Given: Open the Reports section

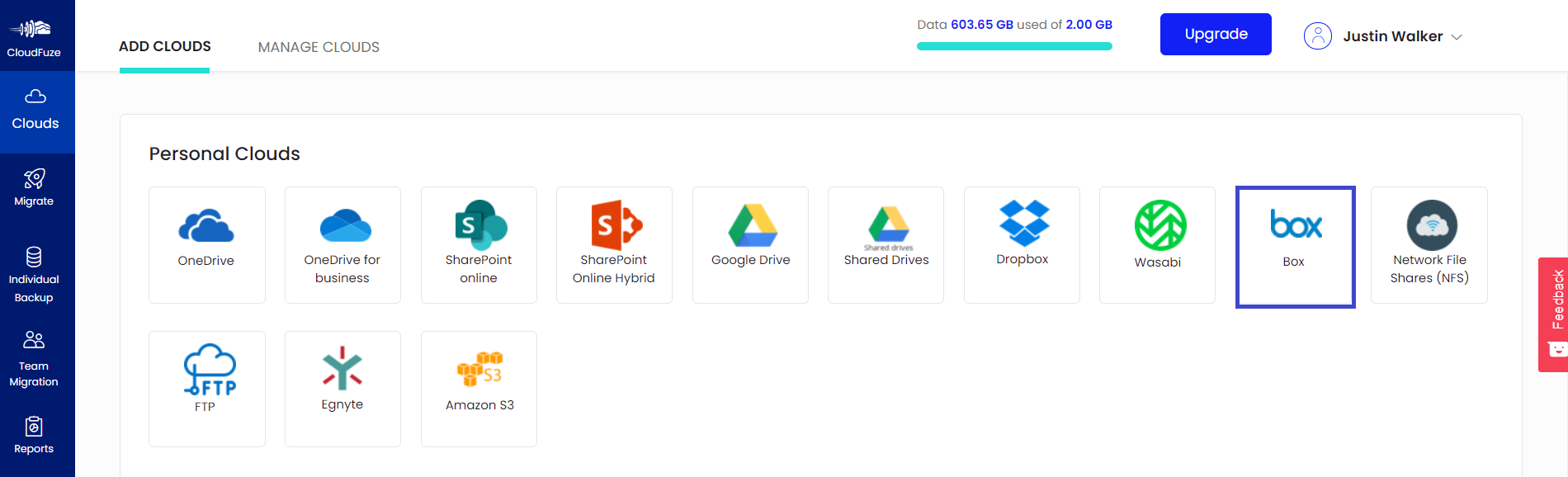Looking at the screenshot, I should point(34,436).
